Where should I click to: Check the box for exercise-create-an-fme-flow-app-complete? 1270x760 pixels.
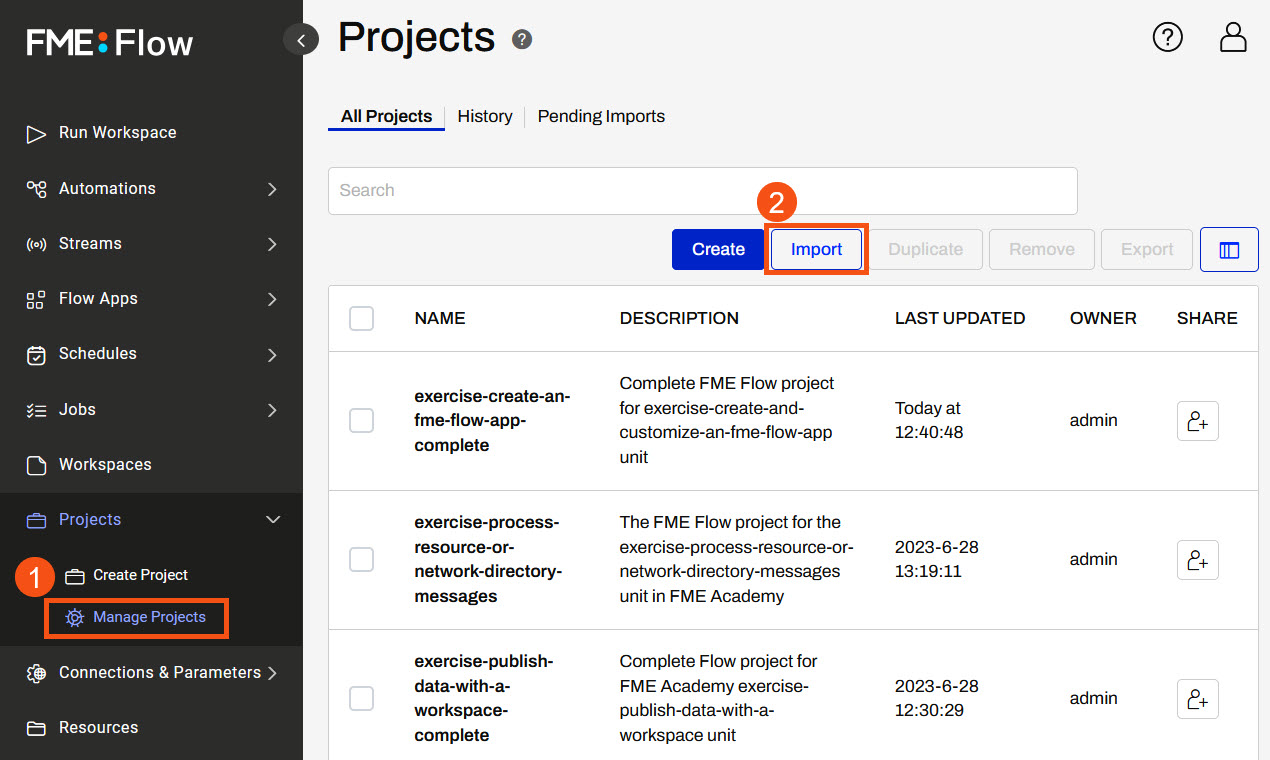(x=361, y=421)
